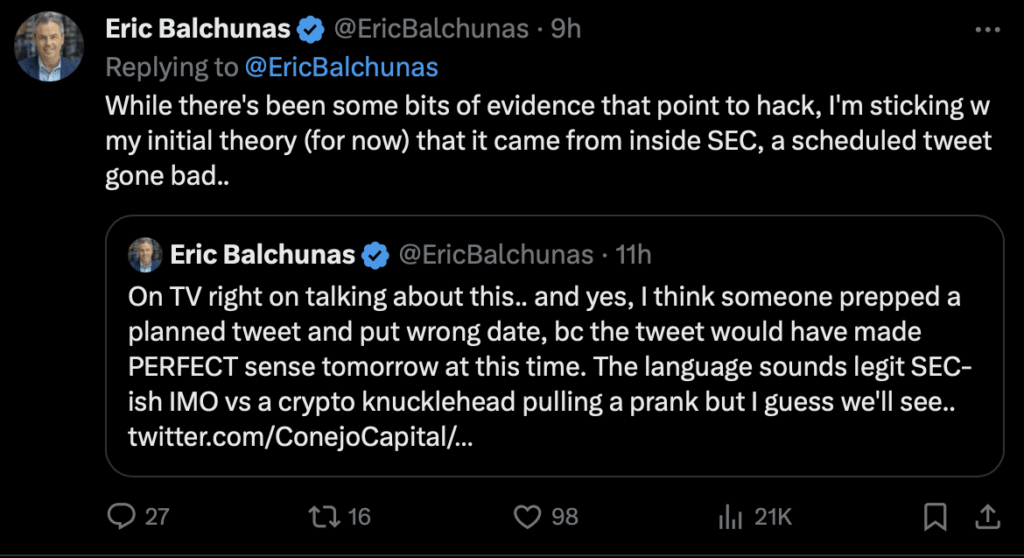Open the 9h timestamp link
The width and height of the screenshot is (1024, 558).
click(x=566, y=29)
